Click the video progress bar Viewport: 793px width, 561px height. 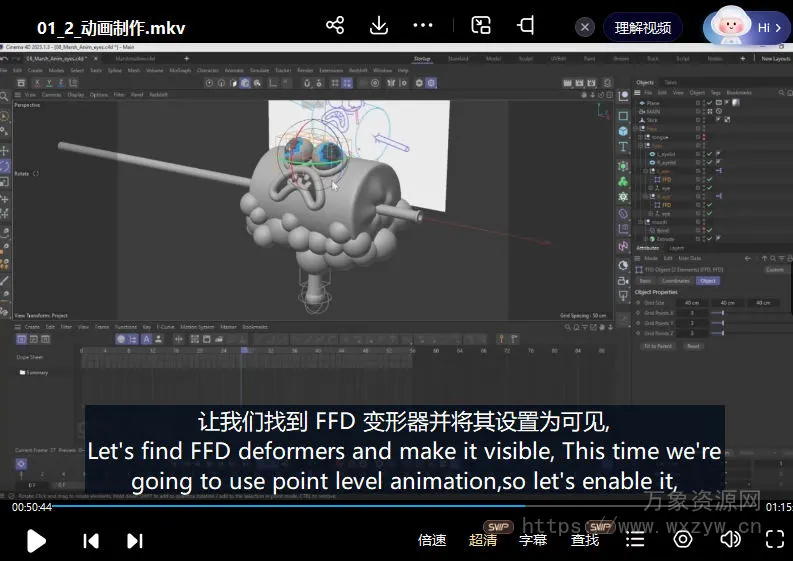click(x=400, y=505)
